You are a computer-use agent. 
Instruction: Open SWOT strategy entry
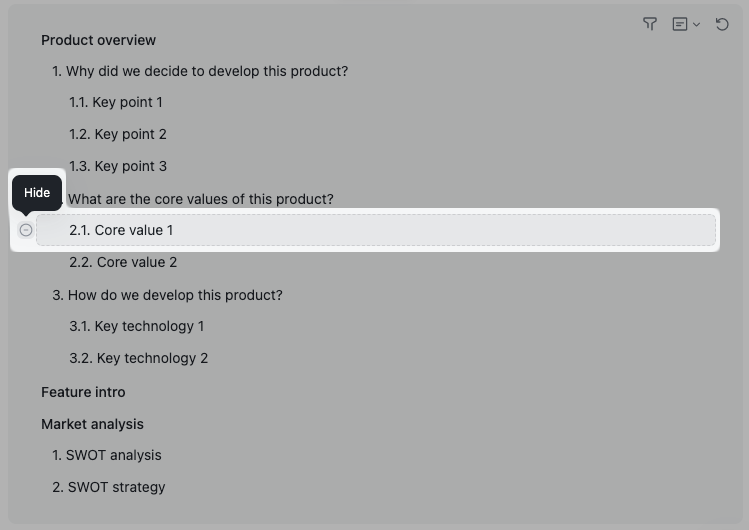pos(109,487)
